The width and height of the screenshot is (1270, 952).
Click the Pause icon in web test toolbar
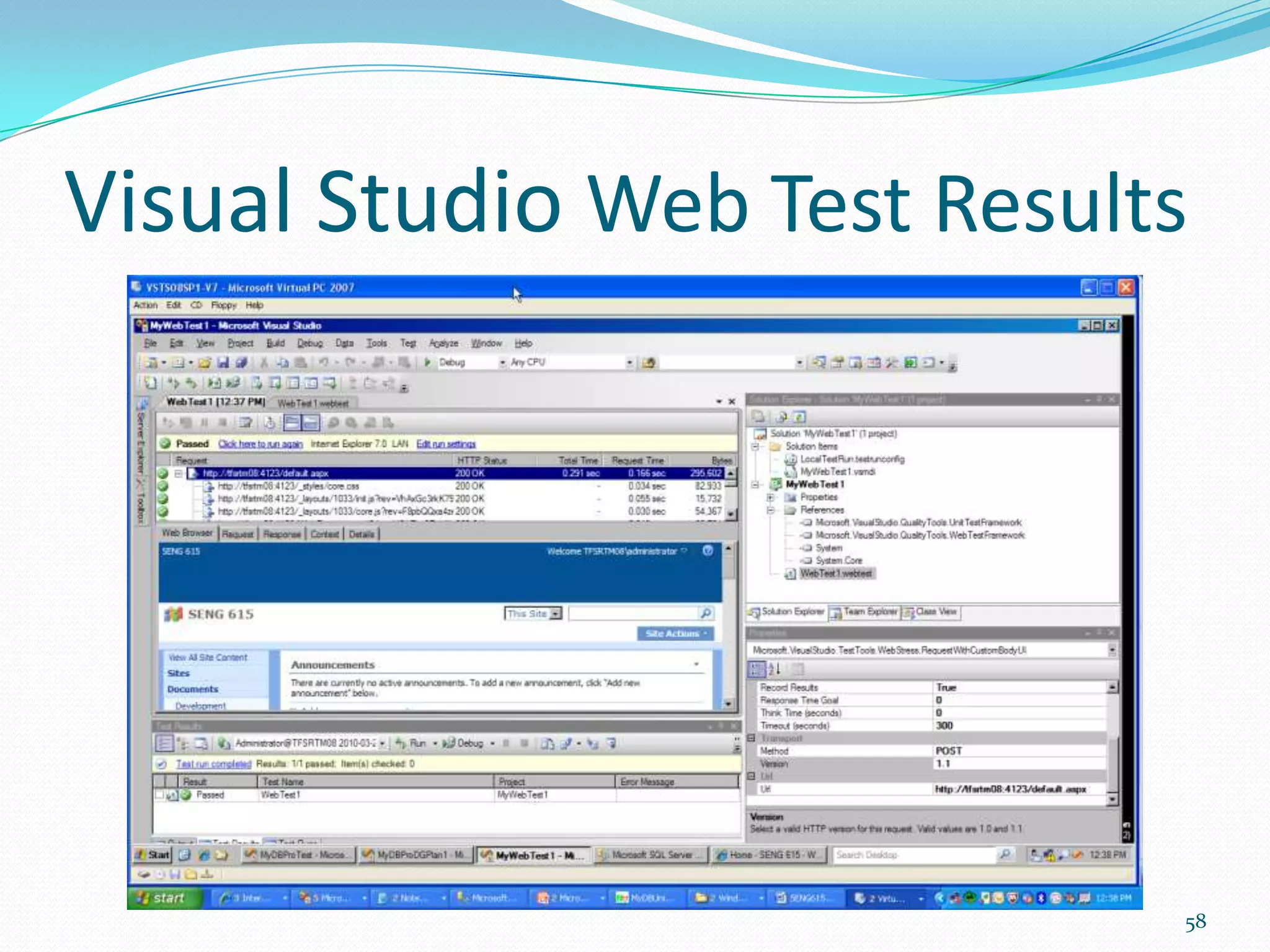[x=204, y=423]
